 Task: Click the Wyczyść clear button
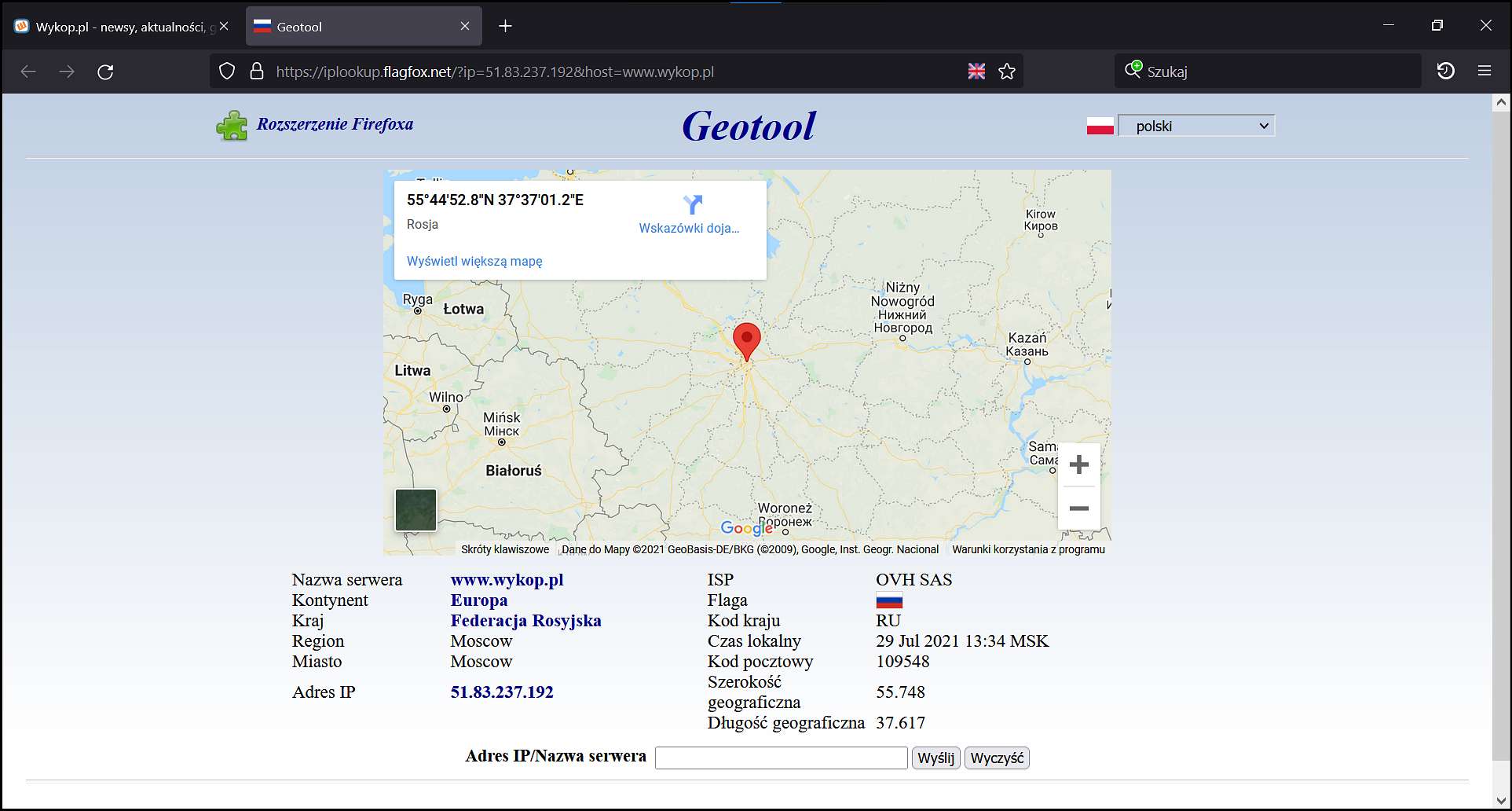coord(997,758)
